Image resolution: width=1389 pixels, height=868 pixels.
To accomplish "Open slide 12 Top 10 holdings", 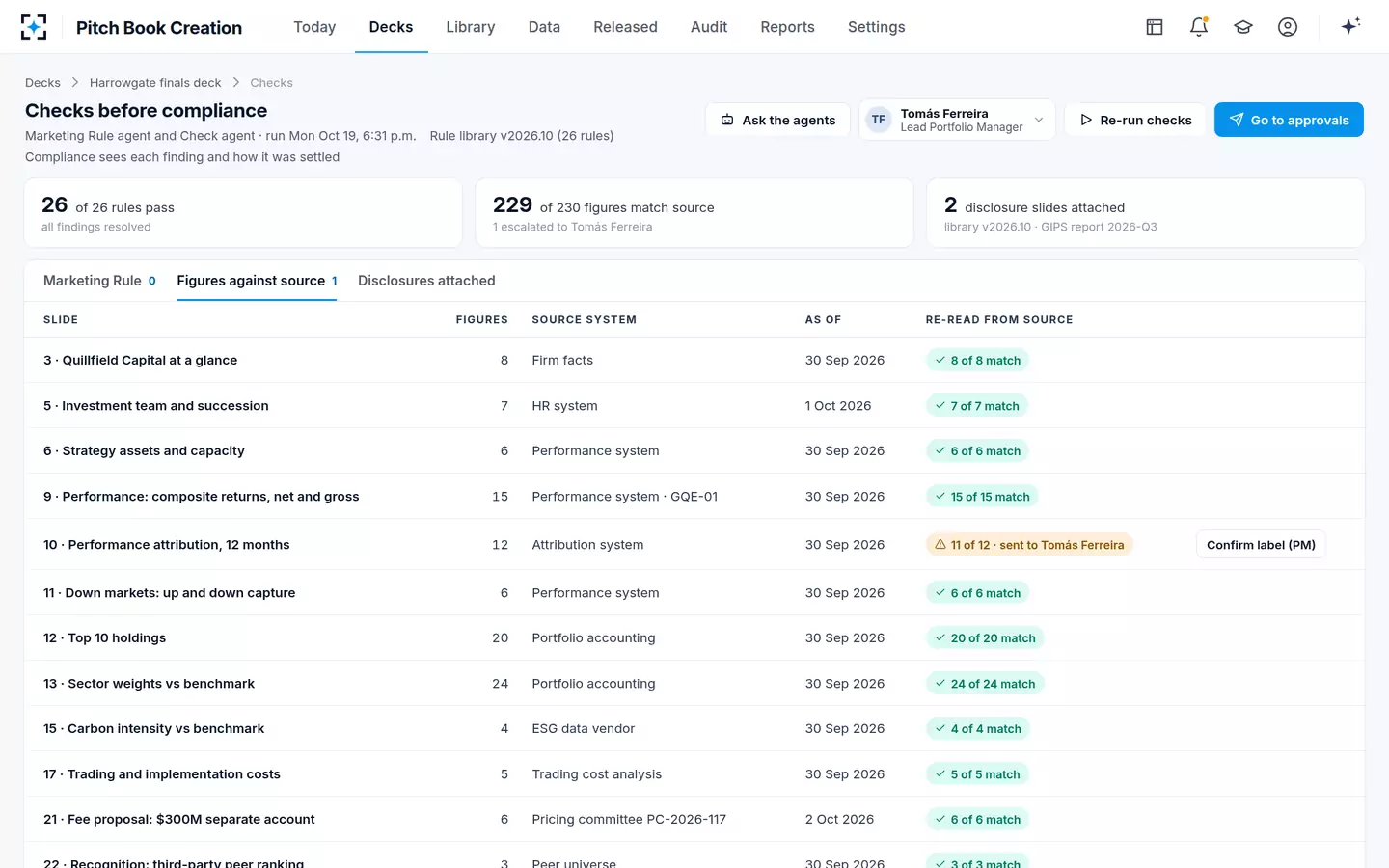I will point(694,638).
